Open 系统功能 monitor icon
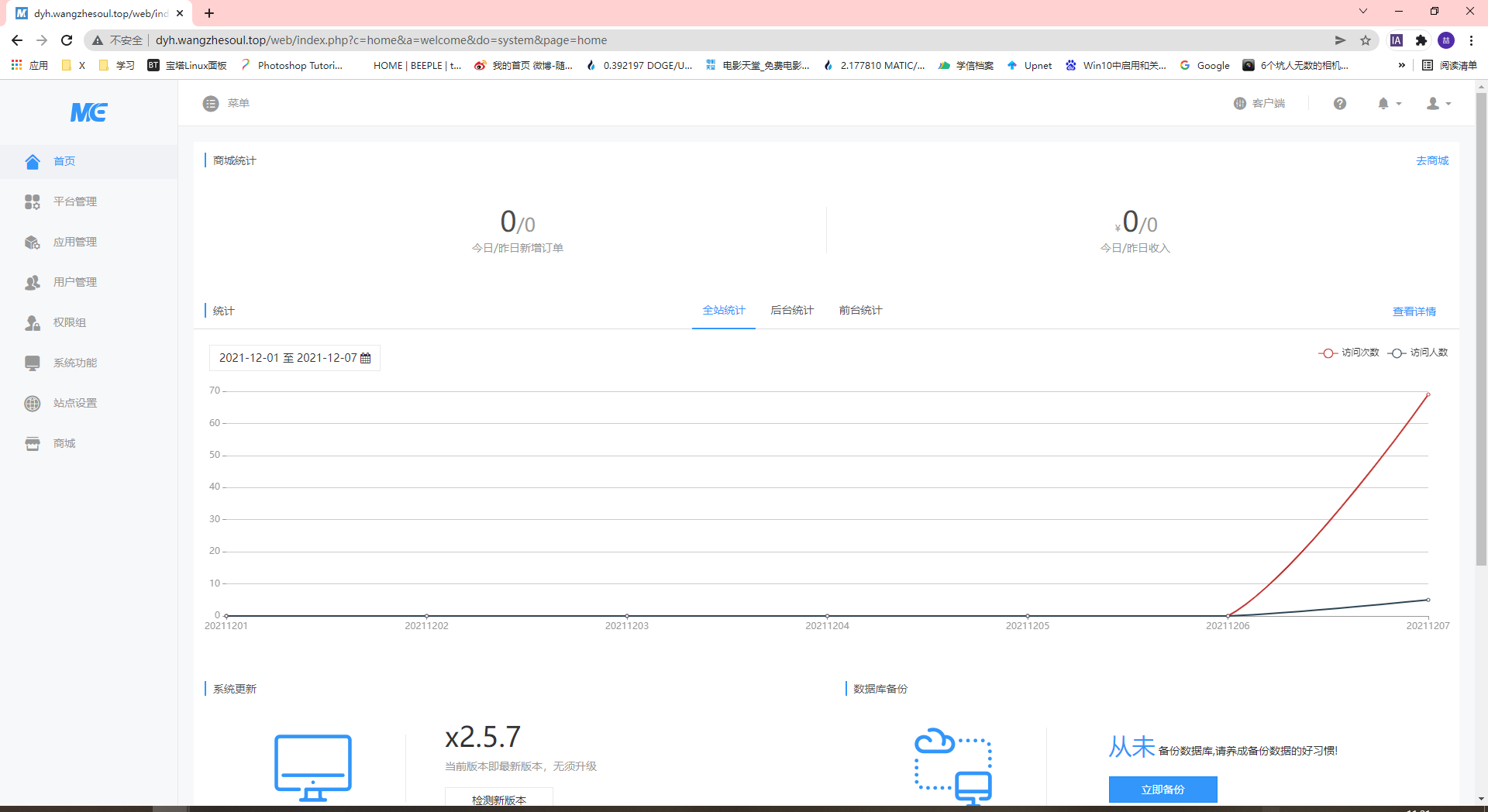 pyautogui.click(x=33, y=363)
